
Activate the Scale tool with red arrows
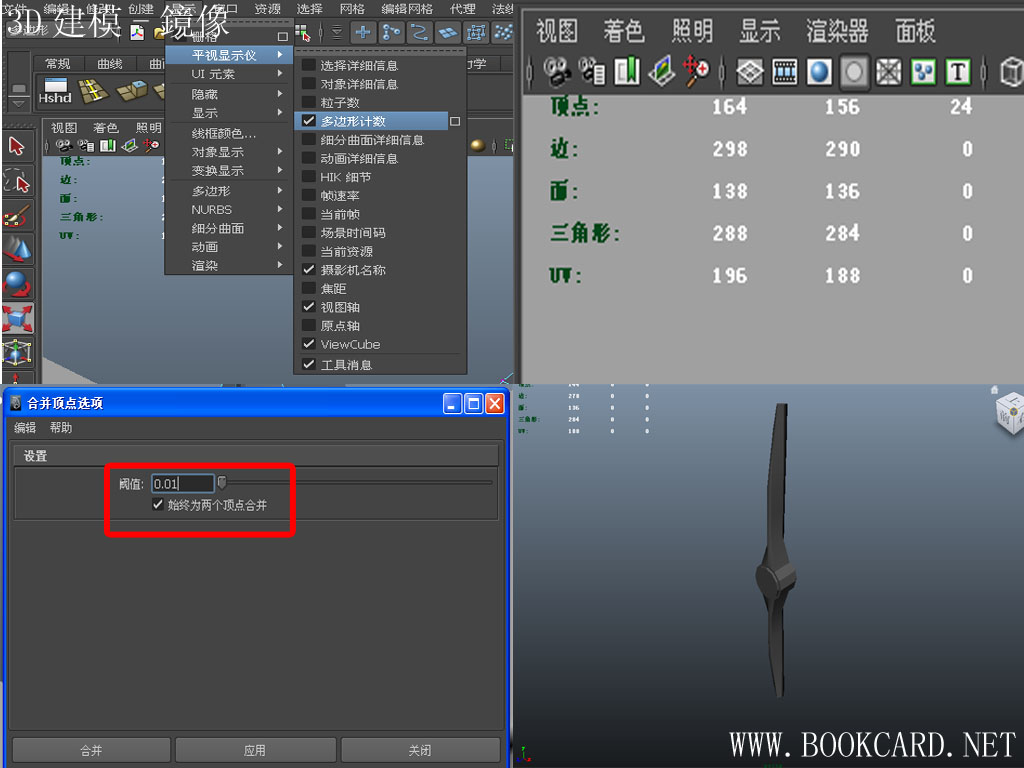17,319
